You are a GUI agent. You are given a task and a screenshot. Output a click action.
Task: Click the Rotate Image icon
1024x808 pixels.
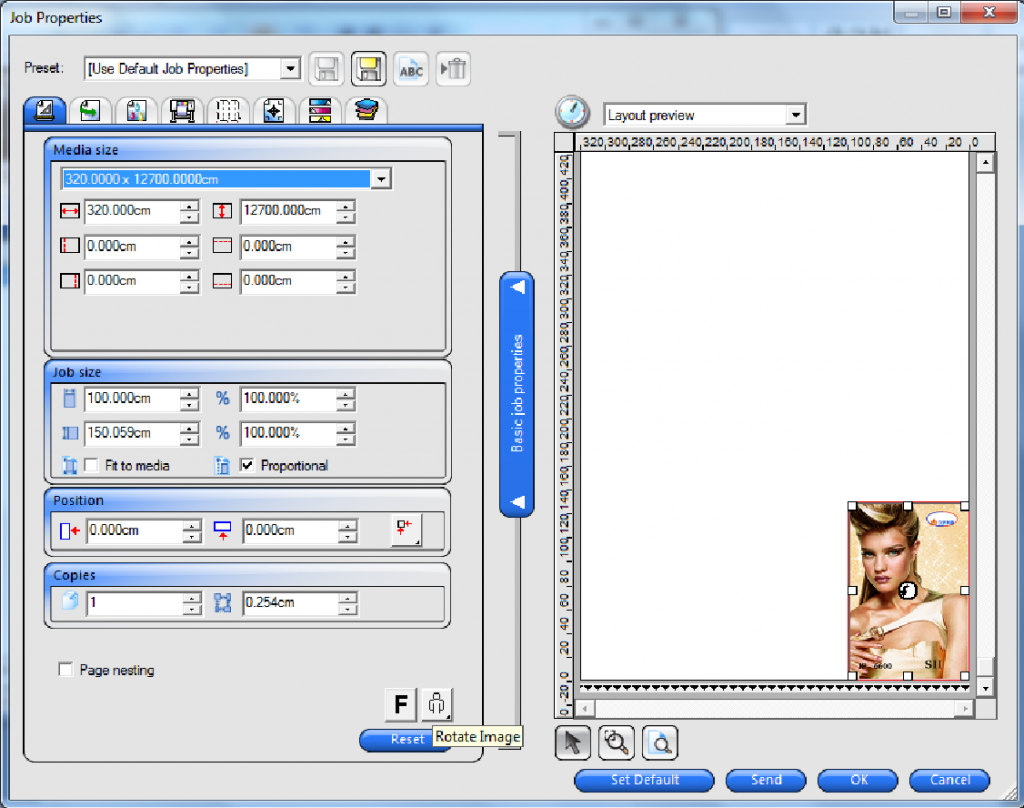[436, 704]
